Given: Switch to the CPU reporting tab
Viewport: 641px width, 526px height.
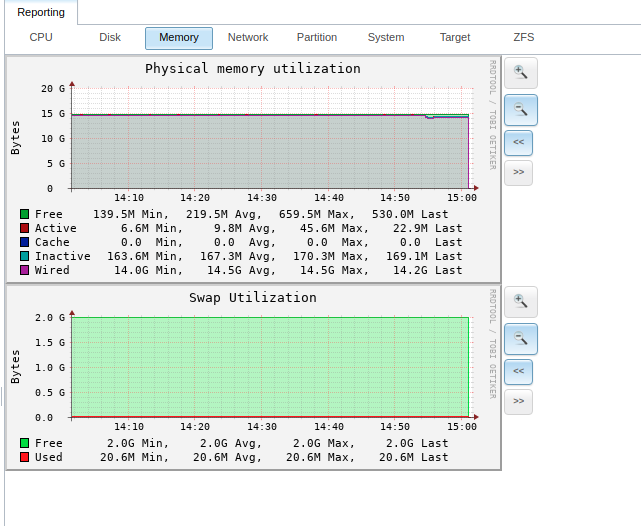Looking at the screenshot, I should (x=41, y=38).
